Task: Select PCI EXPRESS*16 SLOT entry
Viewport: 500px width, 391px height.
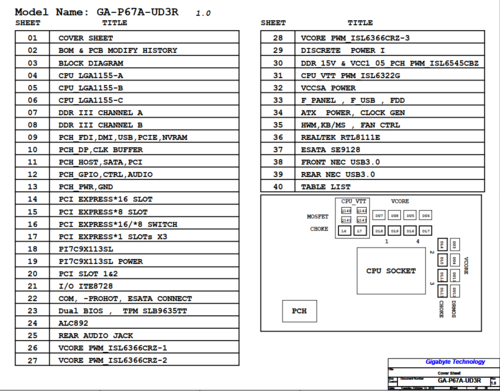Action: click(127, 199)
